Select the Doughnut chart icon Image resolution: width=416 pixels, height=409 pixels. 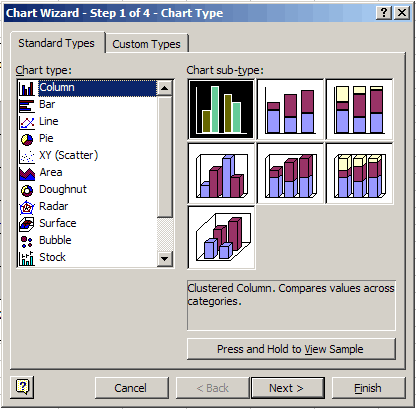pyautogui.click(x=27, y=190)
